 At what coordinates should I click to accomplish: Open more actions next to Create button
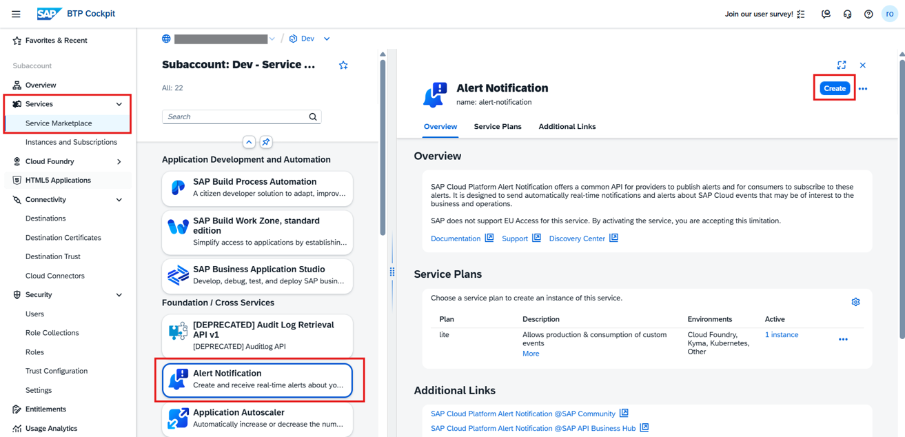(863, 89)
